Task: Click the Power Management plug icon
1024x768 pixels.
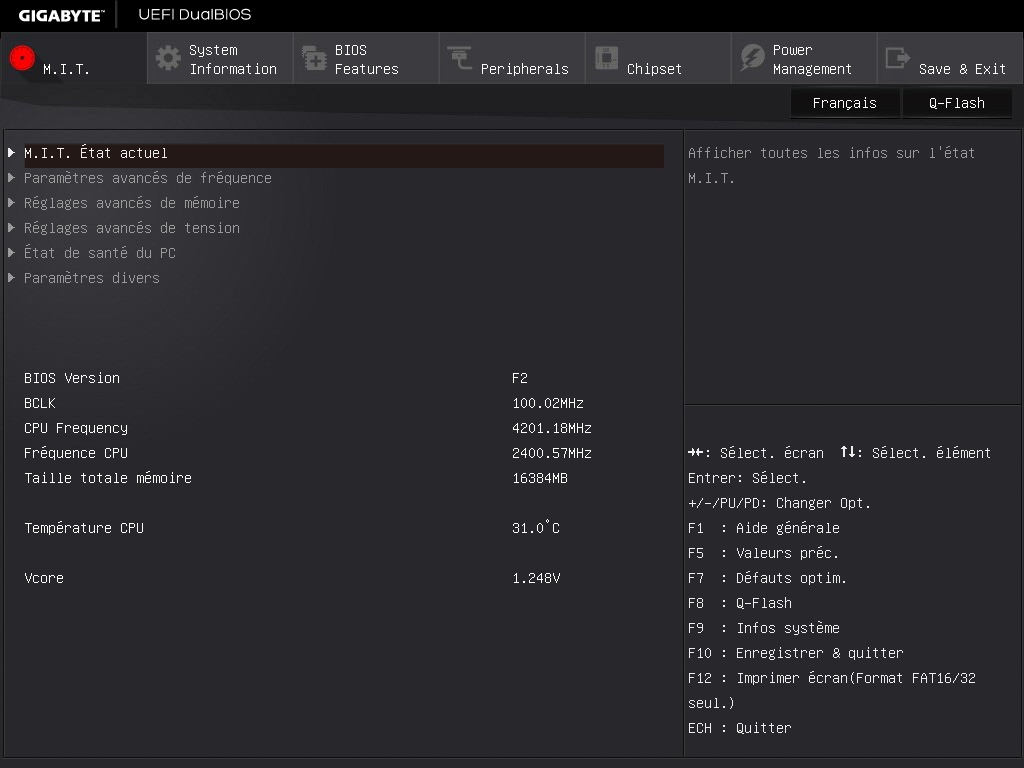Action: (752, 58)
